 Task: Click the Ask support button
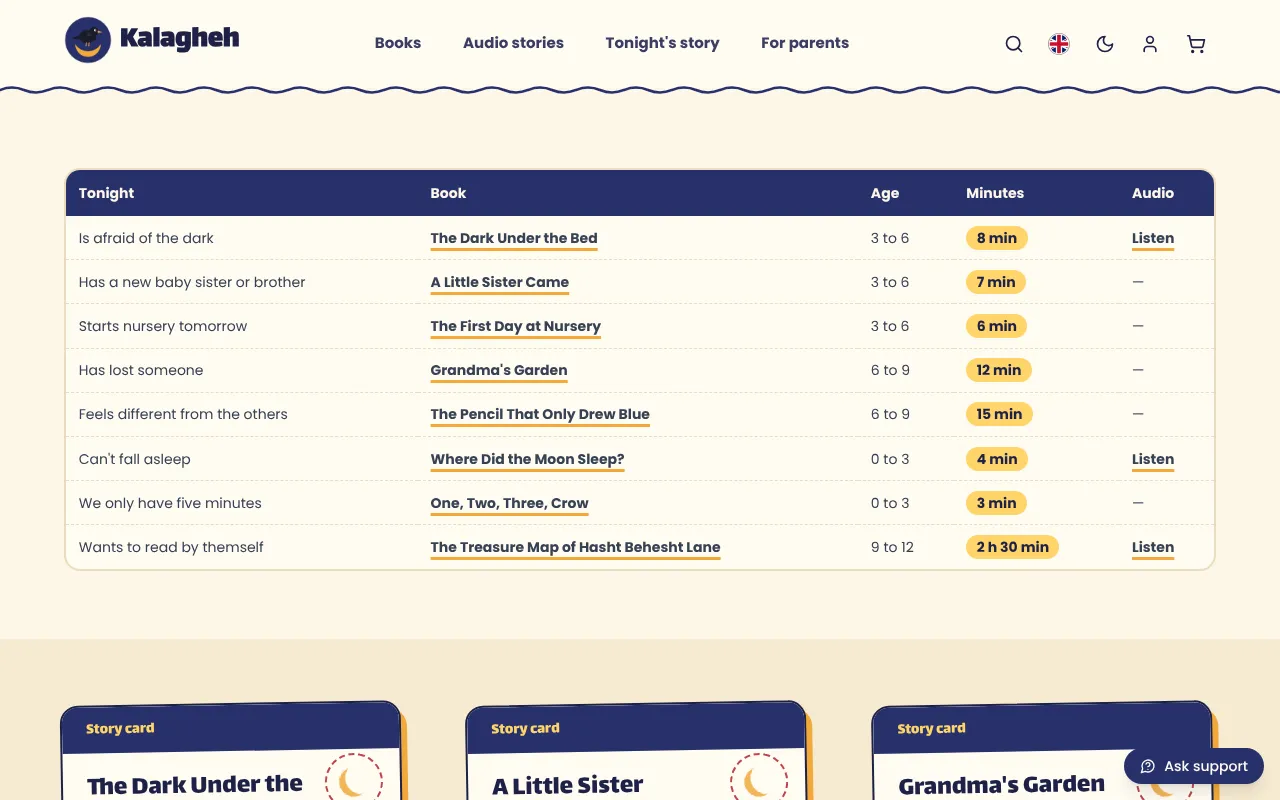point(1194,766)
